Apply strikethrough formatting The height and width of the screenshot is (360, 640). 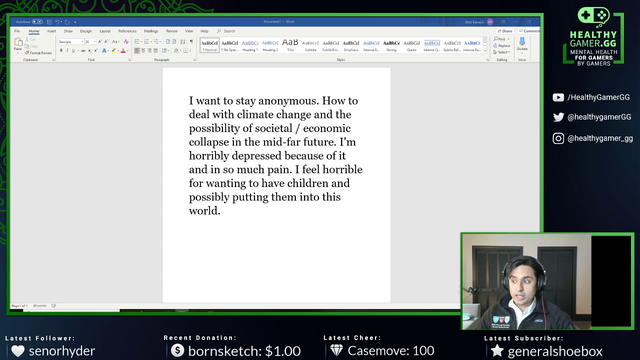coord(83,51)
